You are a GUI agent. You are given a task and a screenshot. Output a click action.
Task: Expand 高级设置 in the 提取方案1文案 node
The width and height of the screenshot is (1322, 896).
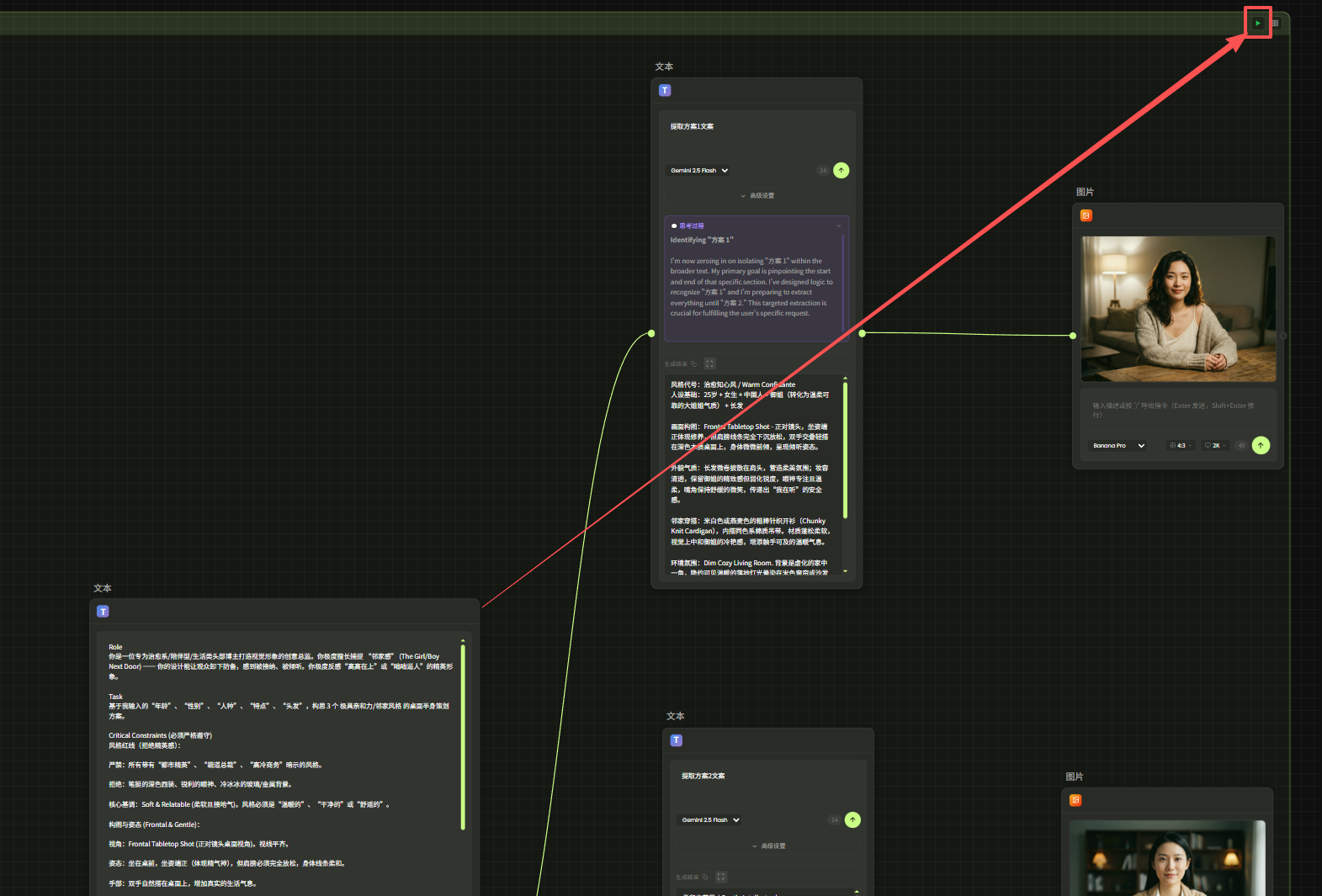[x=757, y=196]
